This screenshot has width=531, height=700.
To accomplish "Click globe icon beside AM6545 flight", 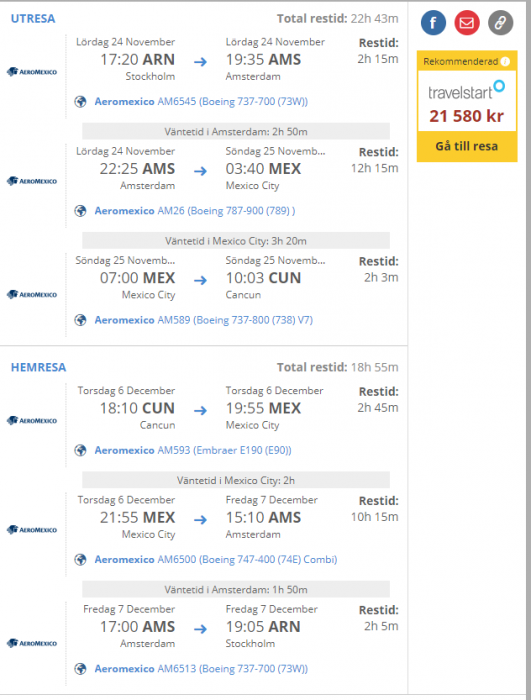I will [80, 102].
